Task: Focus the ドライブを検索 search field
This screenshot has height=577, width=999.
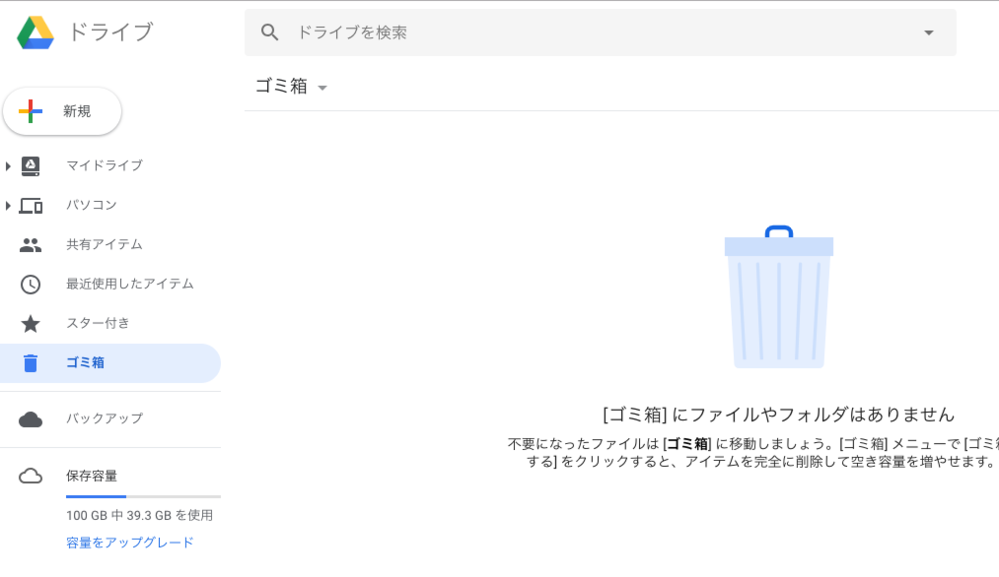Action: coord(600,33)
